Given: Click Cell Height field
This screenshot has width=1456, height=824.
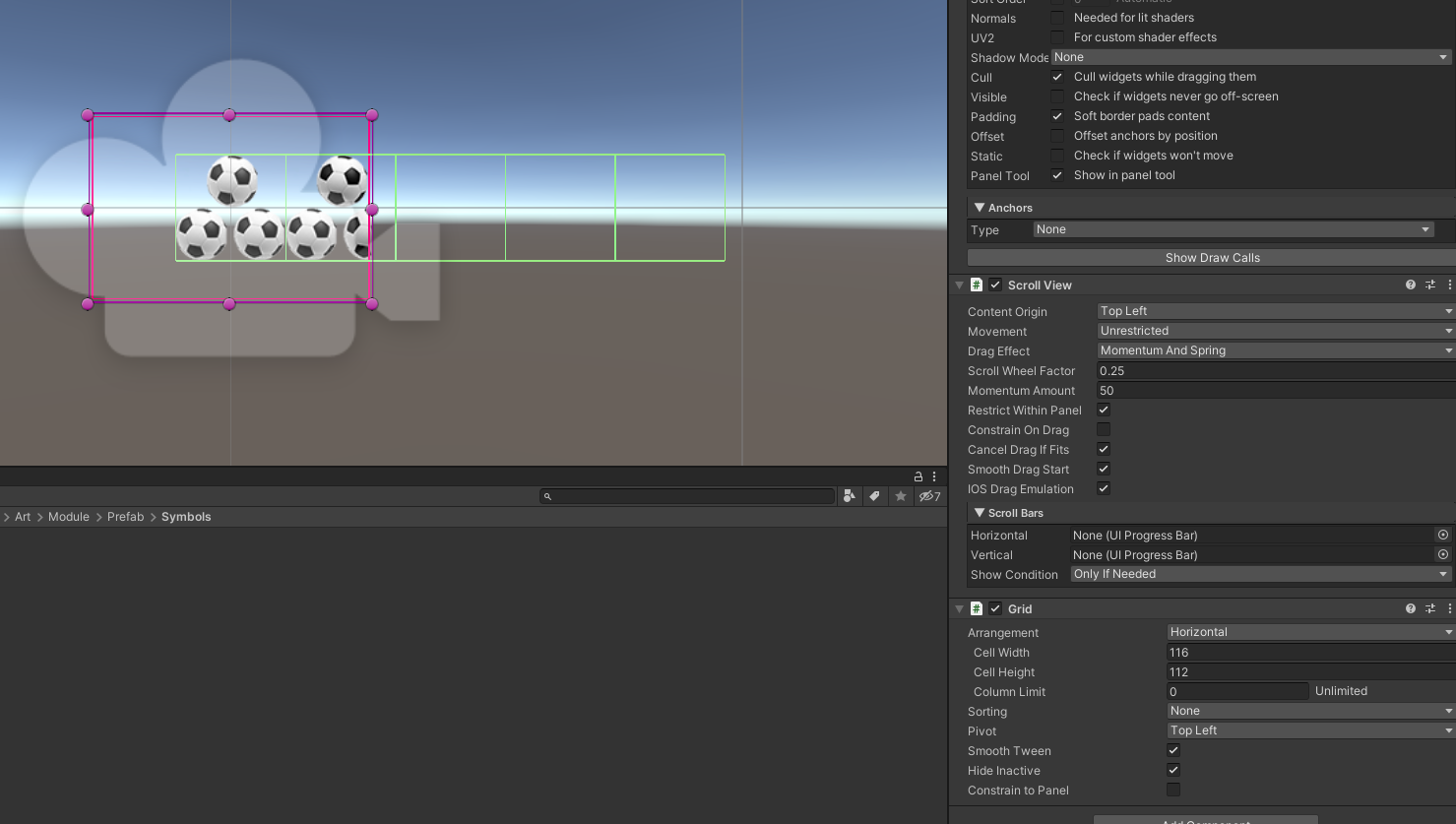Looking at the screenshot, I should click(1311, 672).
